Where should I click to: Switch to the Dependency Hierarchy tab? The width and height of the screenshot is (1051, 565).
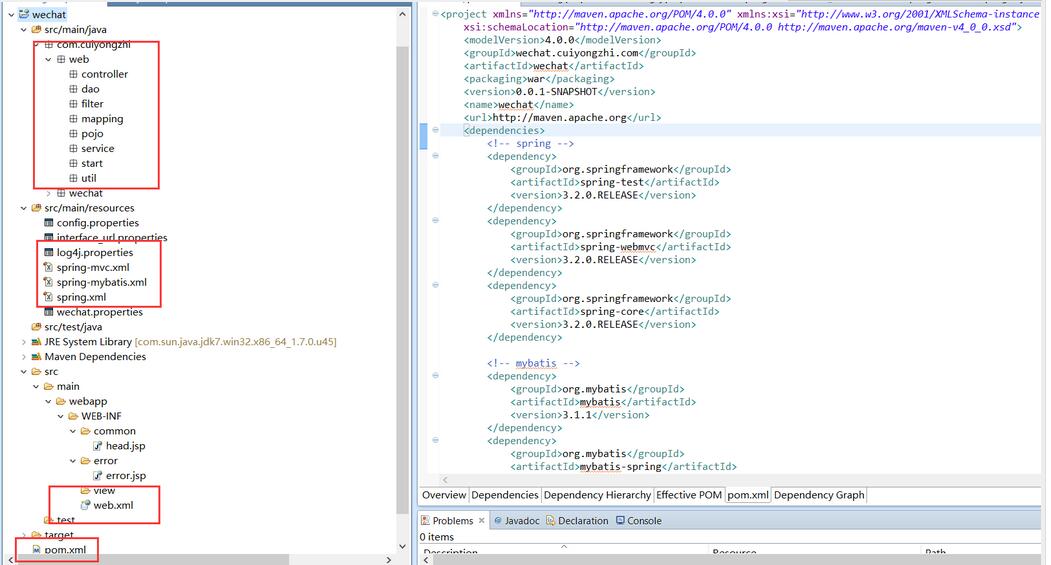point(597,495)
